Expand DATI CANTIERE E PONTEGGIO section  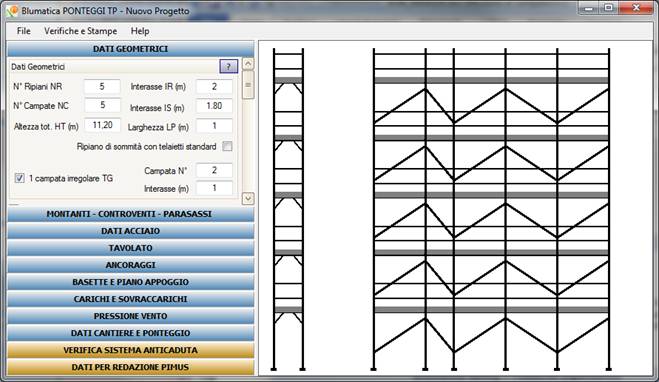[x=130, y=333]
